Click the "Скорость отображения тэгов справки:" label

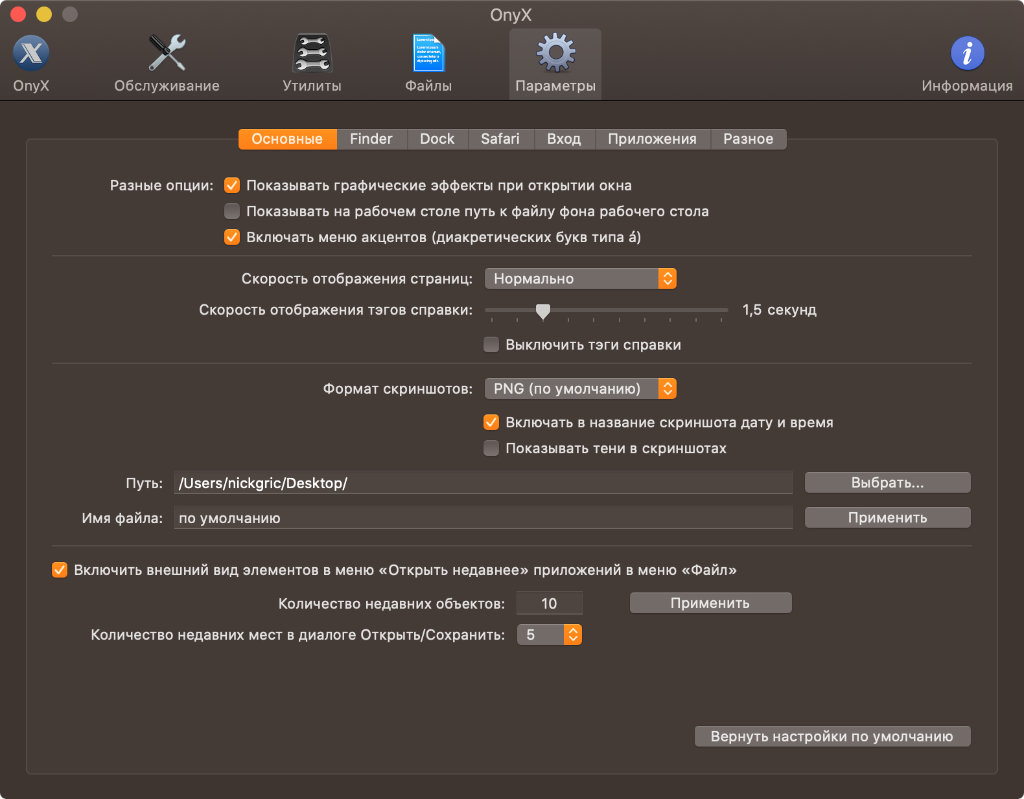click(x=336, y=310)
